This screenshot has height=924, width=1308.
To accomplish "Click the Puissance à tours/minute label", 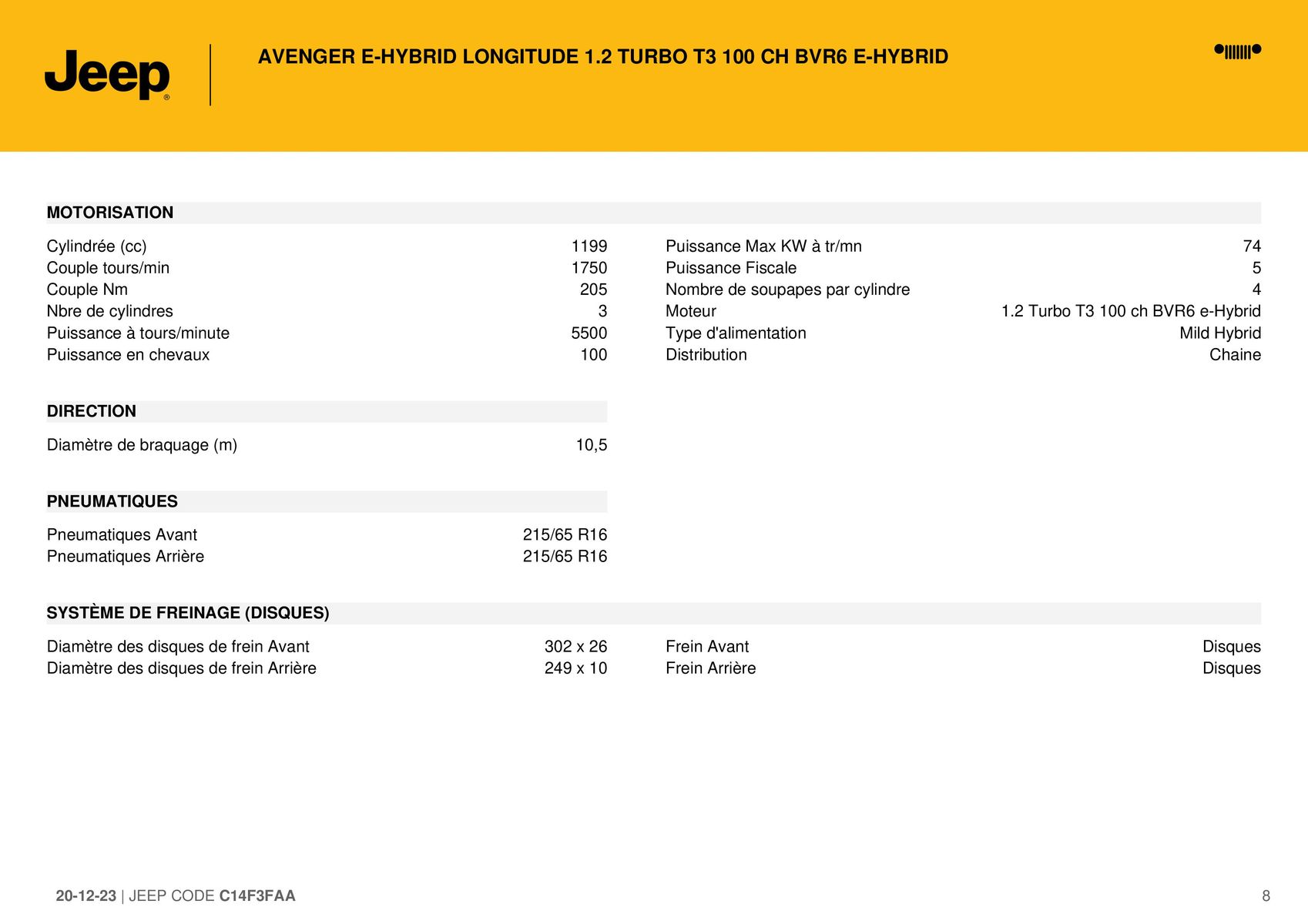I will point(138,333).
